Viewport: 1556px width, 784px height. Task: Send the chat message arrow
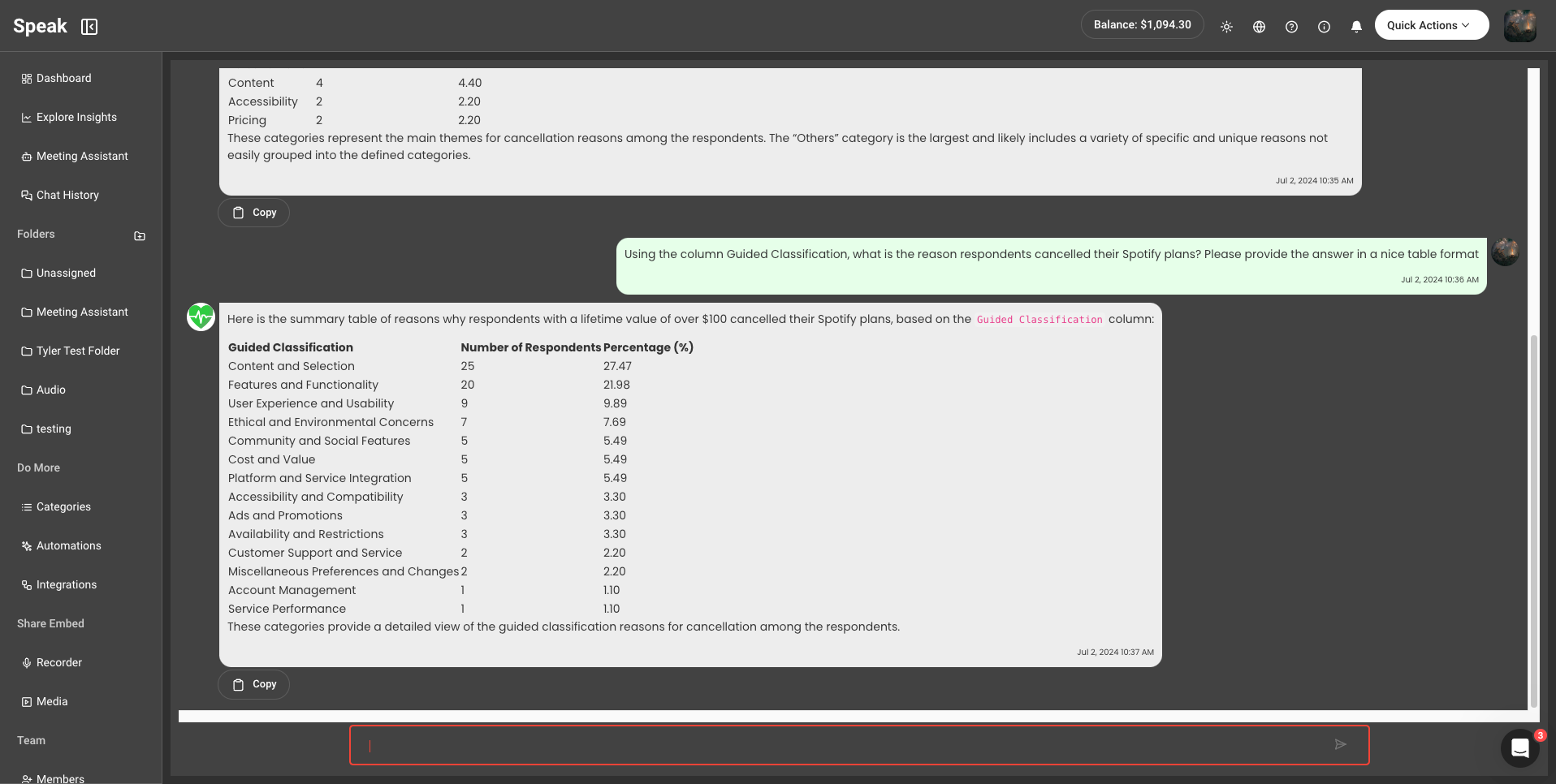point(1340,744)
